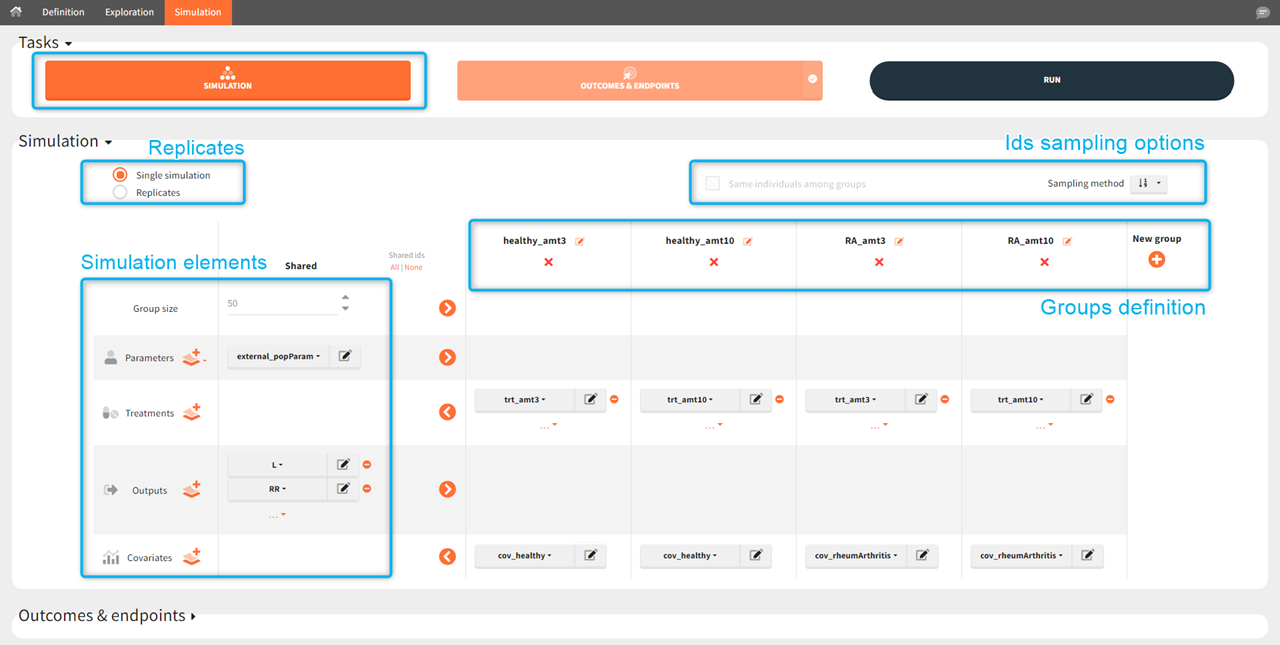Switch to the Definition tab
The width and height of the screenshot is (1280, 645).
tap(63, 12)
